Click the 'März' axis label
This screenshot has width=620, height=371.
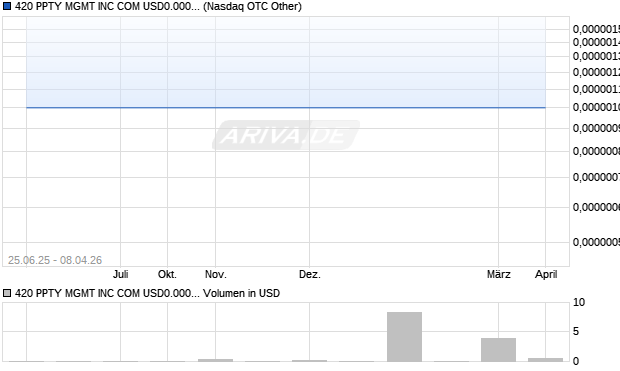pyautogui.click(x=499, y=274)
